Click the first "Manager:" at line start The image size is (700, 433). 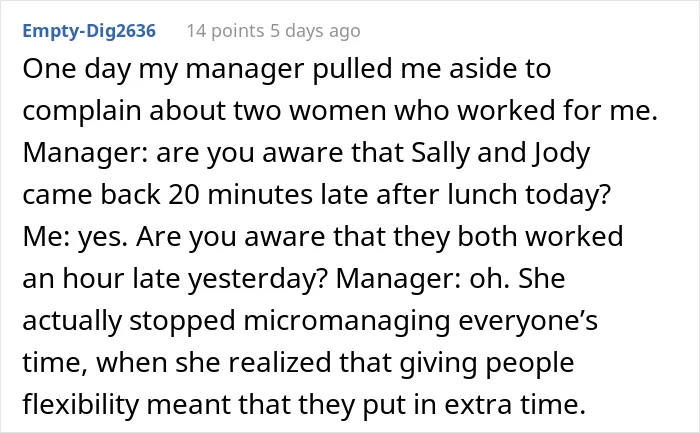click(86, 153)
